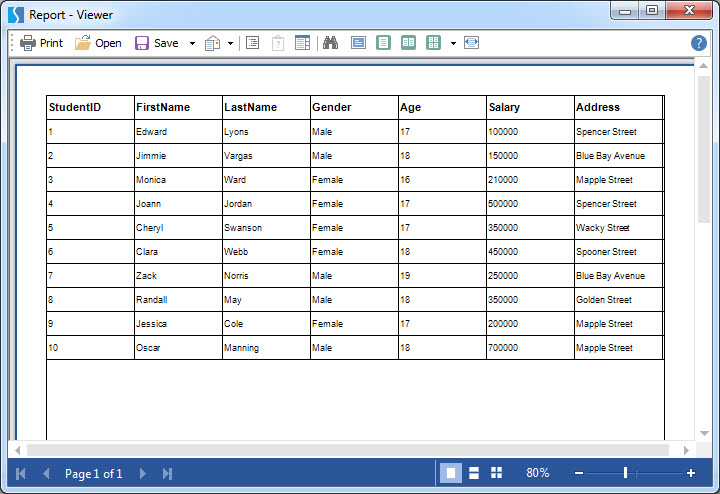Click the toolbar drag grip handle
The width and height of the screenshot is (720, 494).
12,43
